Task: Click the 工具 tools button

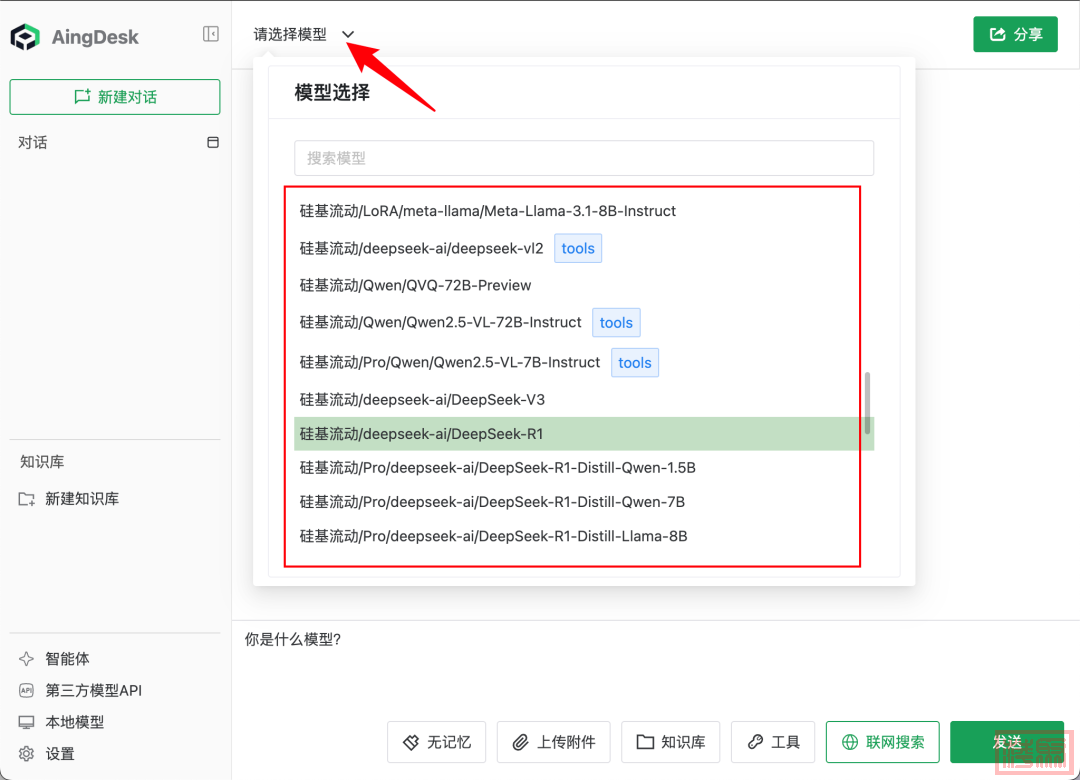Action: 773,742
